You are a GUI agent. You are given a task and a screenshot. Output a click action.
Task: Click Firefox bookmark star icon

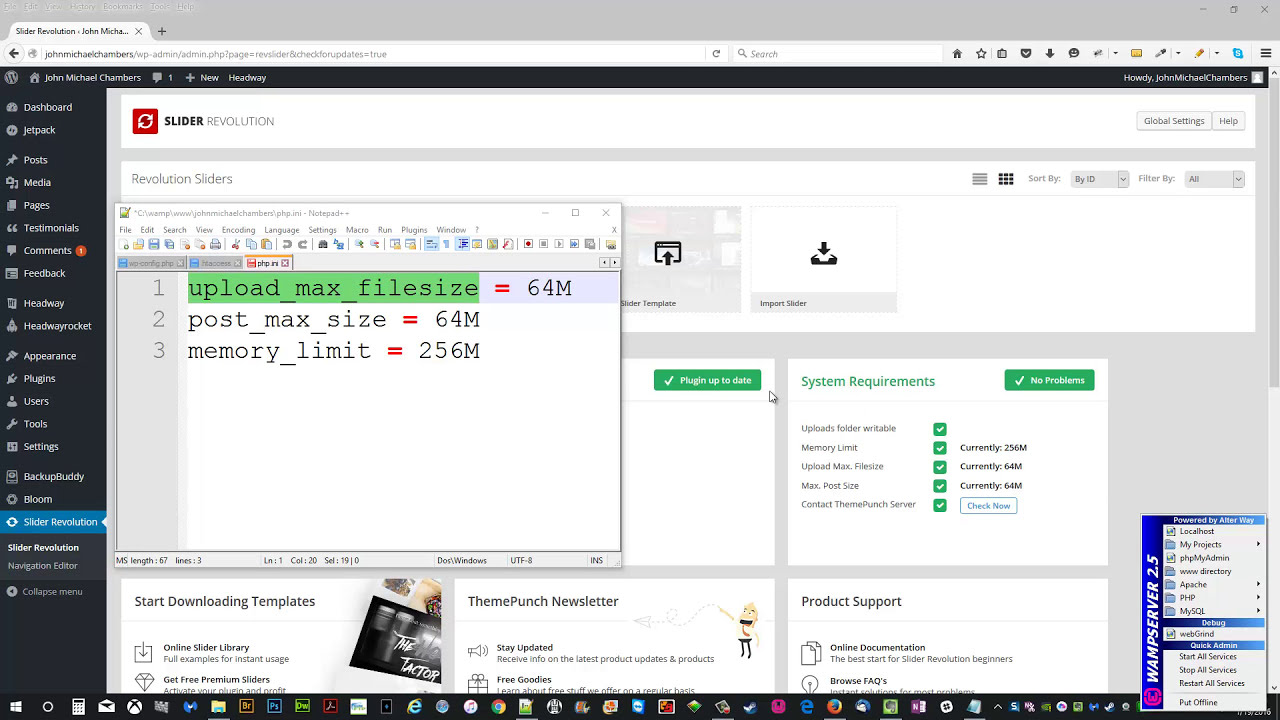point(981,54)
